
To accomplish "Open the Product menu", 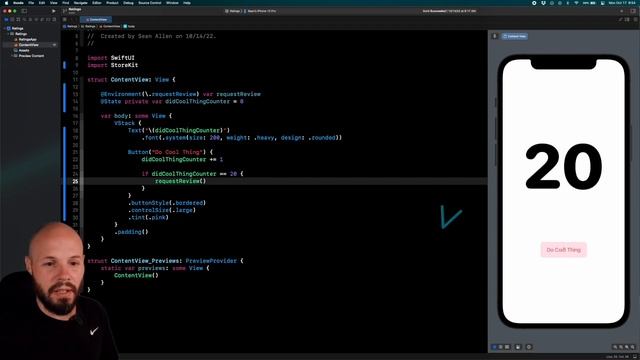I will click(112, 3).
